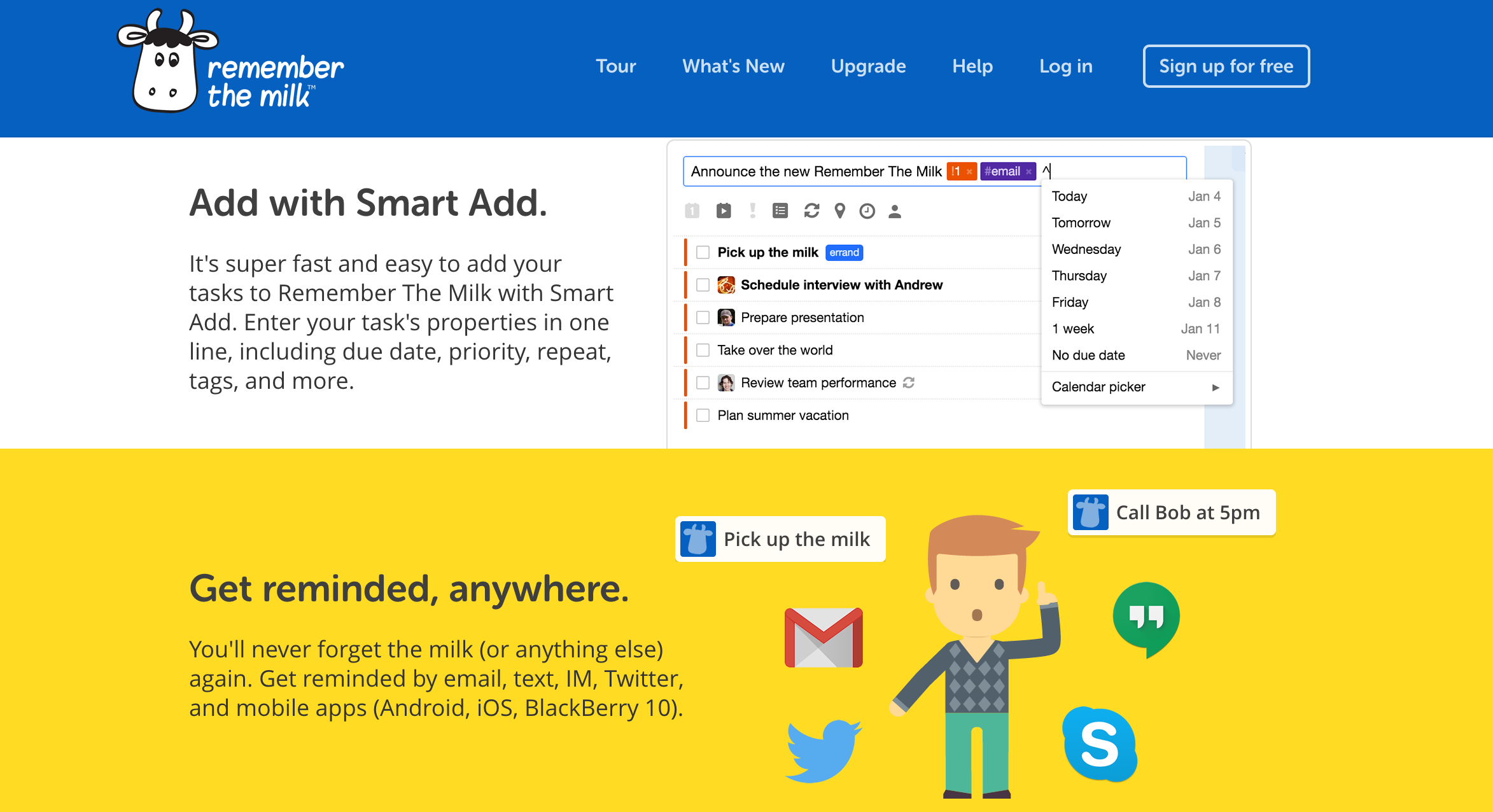The image size is (1493, 812).
Task: Click the Call Bob at 5pm notification
Action: pos(1172,512)
